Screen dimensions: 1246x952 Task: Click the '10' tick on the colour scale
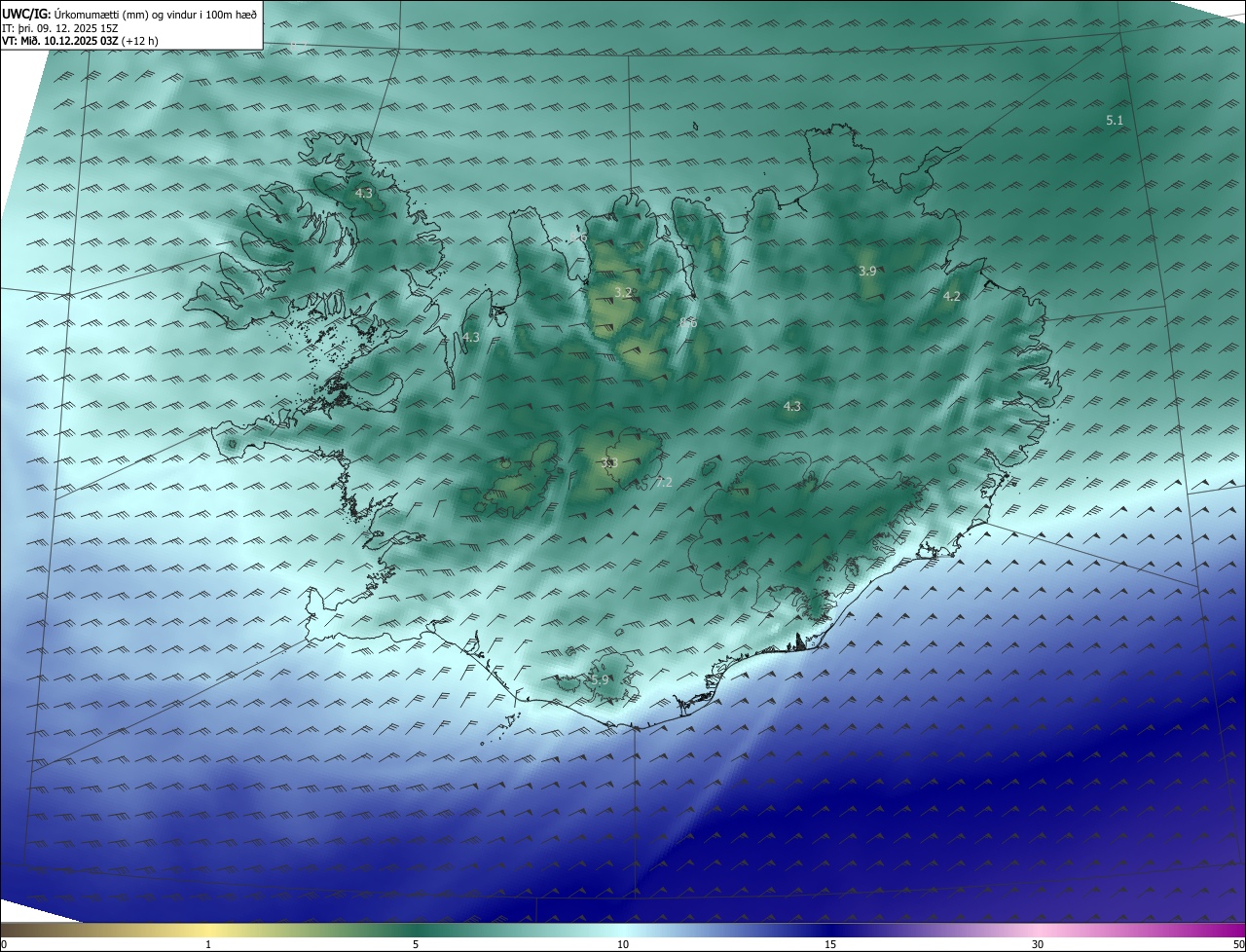pyautogui.click(x=623, y=944)
